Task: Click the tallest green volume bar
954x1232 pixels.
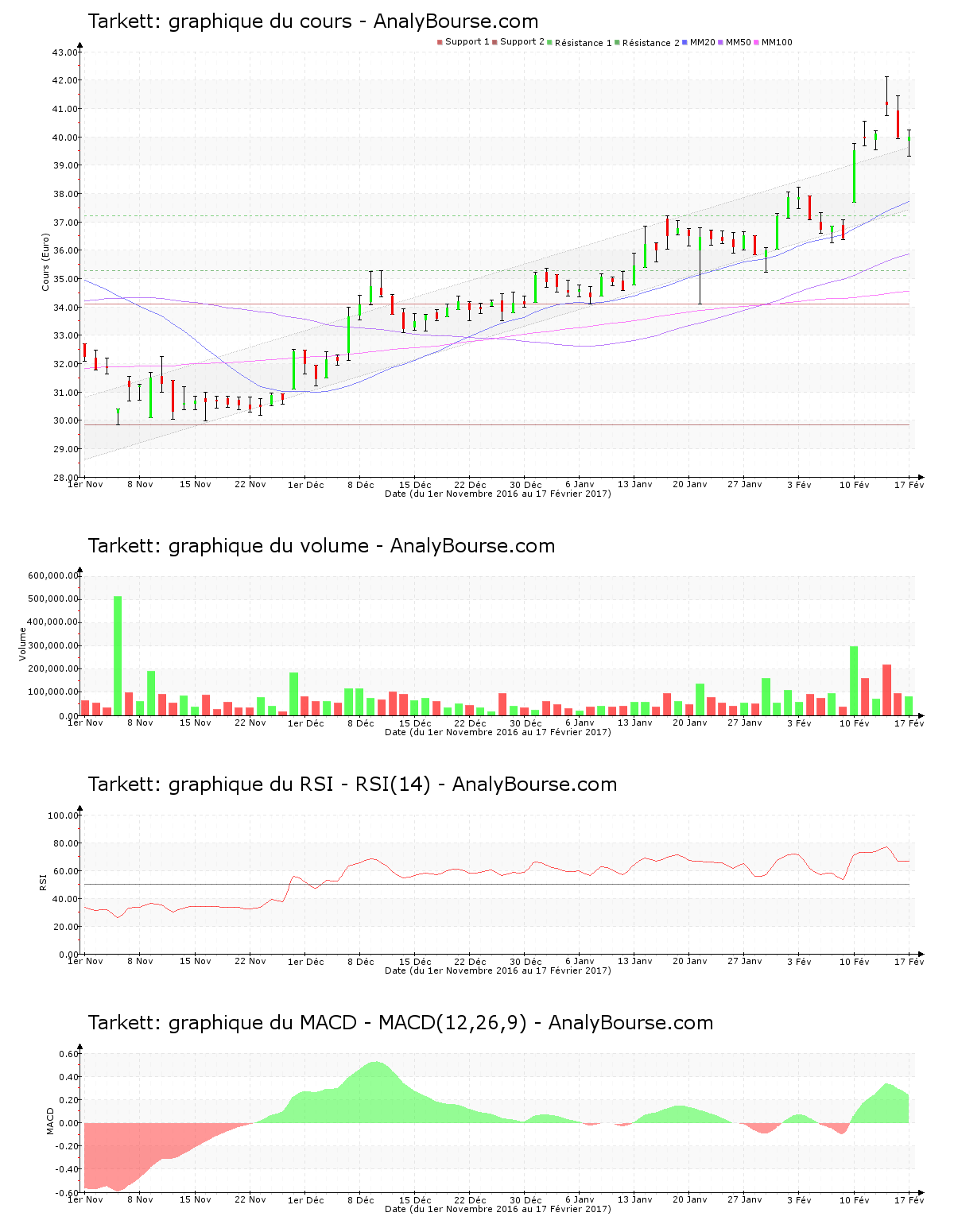Action: pos(118,655)
